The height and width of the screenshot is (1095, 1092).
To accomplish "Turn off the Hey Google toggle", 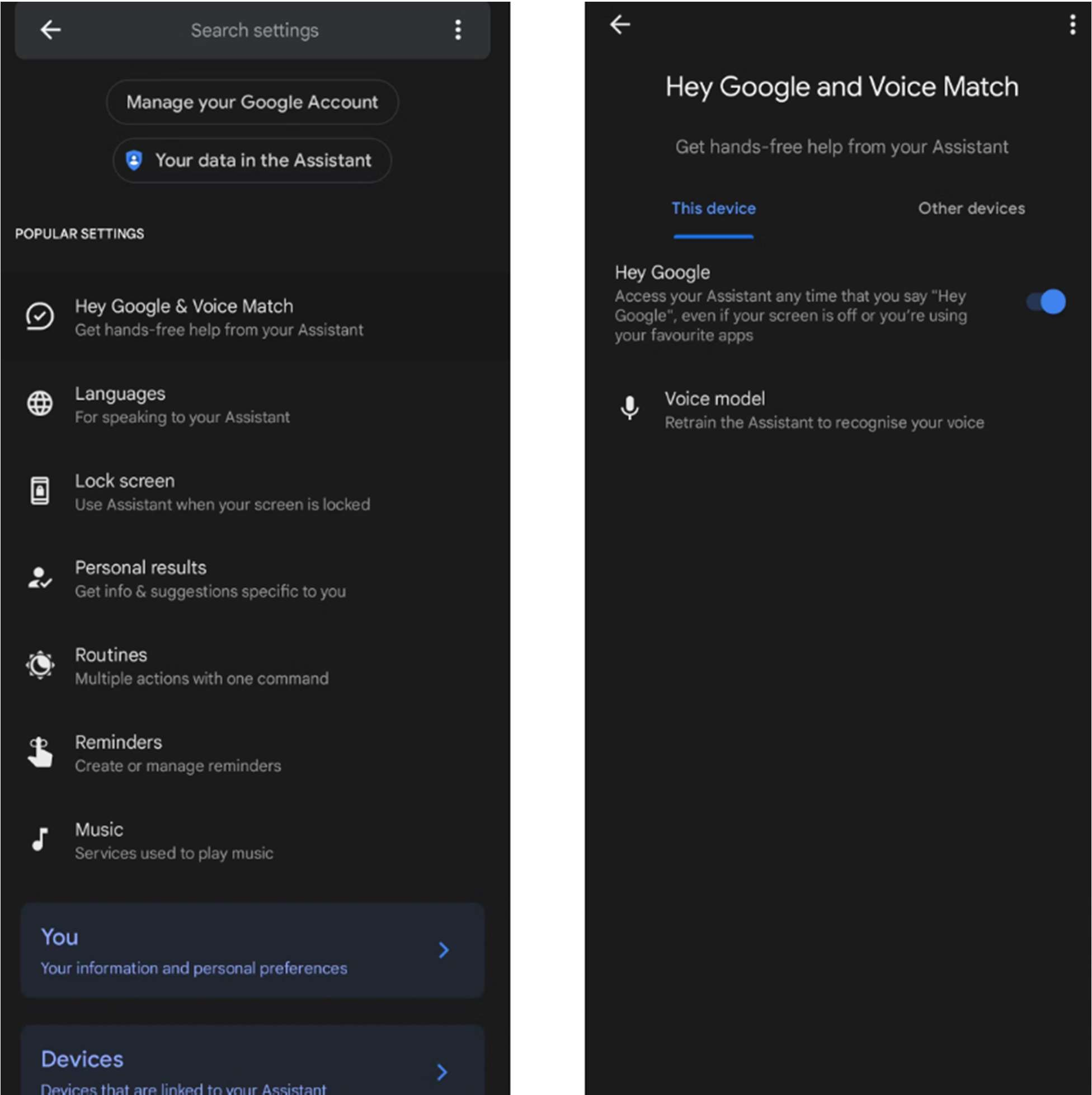I will (x=1047, y=302).
